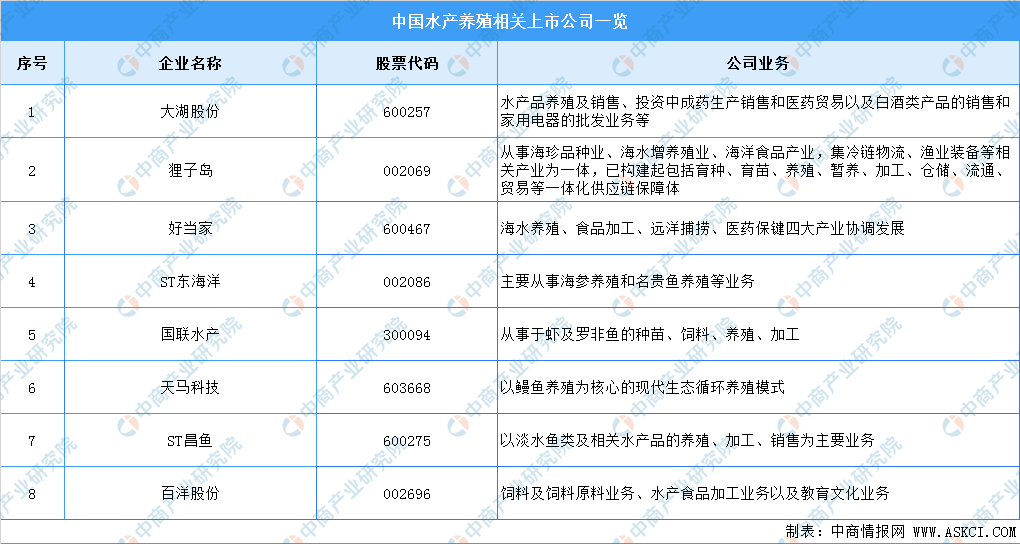Click the serial number in the 天马科技 row
Viewport: 1020px width, 544px height.
pos(32,388)
